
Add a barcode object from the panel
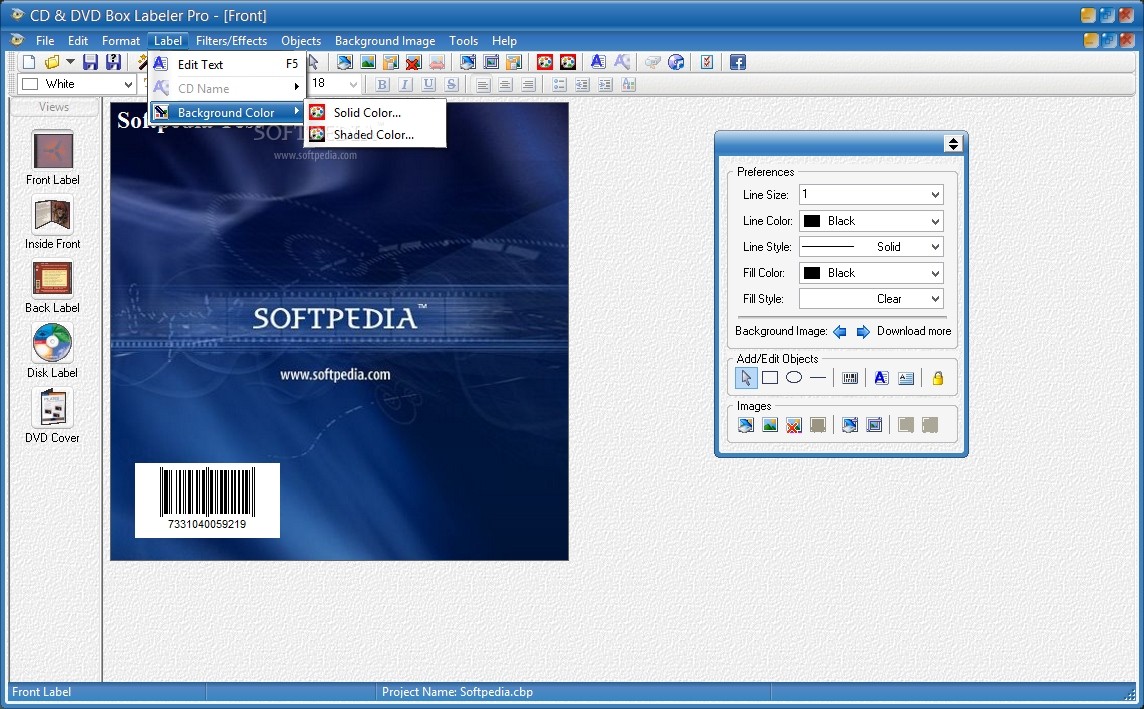coord(850,378)
